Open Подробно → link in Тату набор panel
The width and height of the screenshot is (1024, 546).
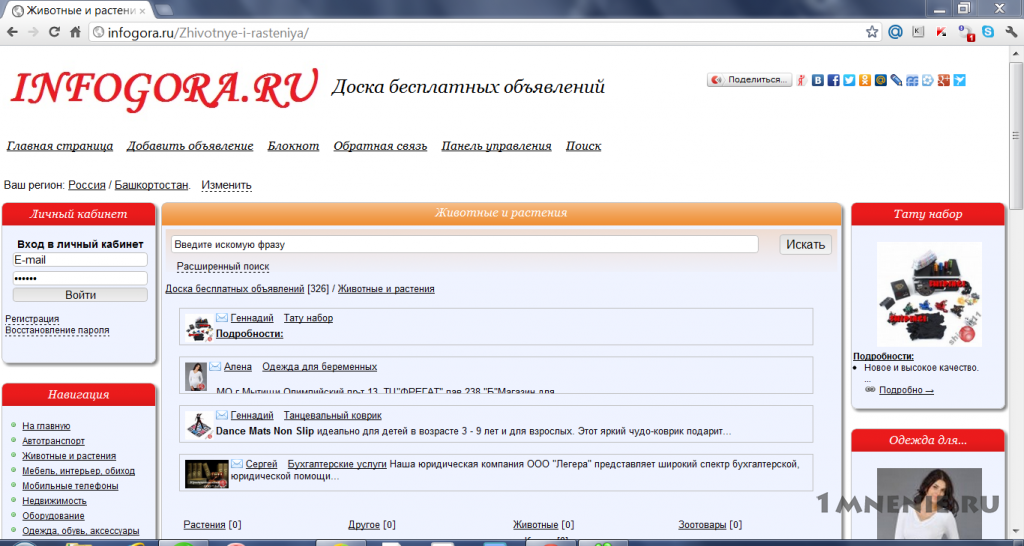[x=906, y=390]
